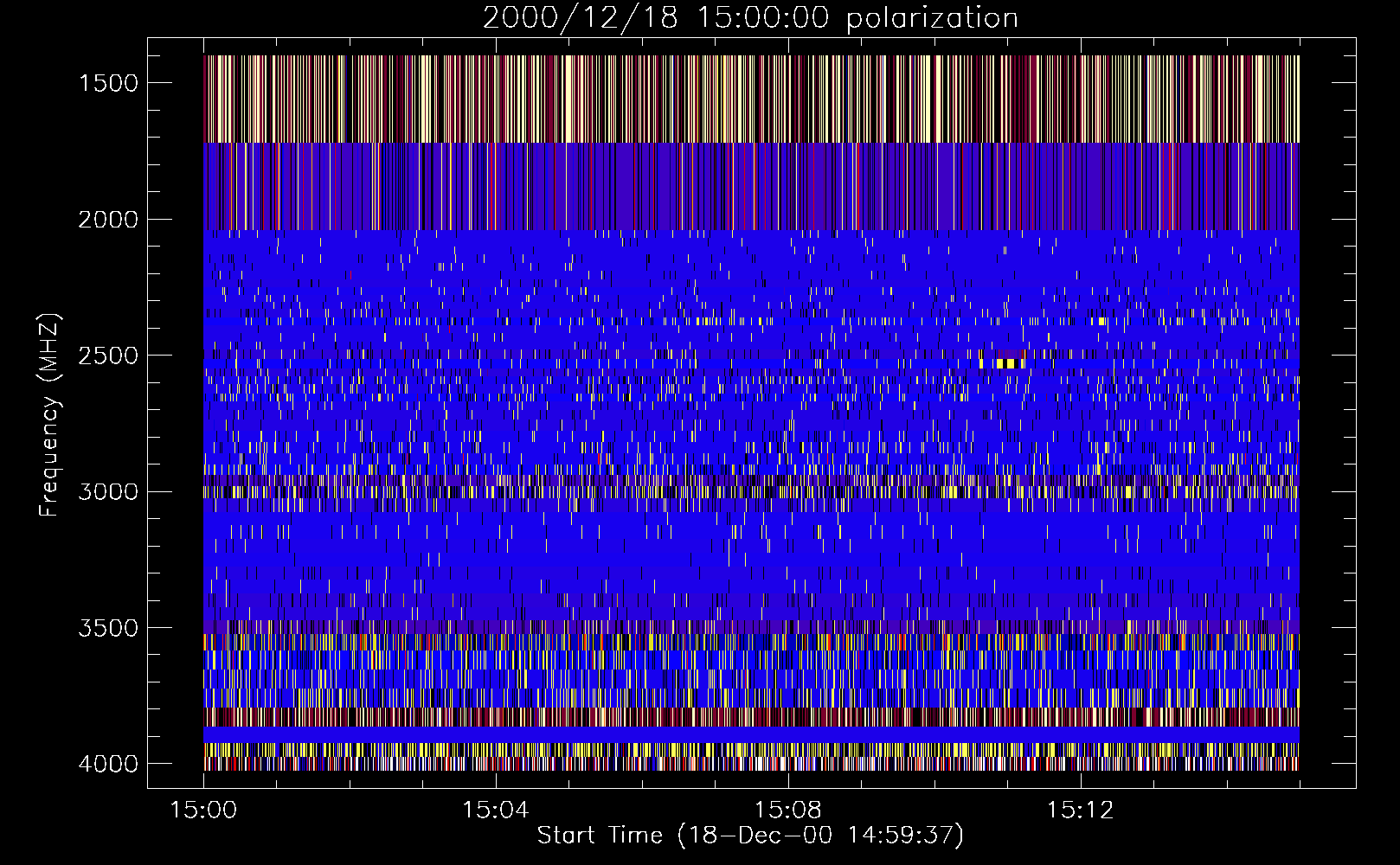The width and height of the screenshot is (1400, 865).
Task: Select the 3000 frequency tick label
Action: click(108, 491)
